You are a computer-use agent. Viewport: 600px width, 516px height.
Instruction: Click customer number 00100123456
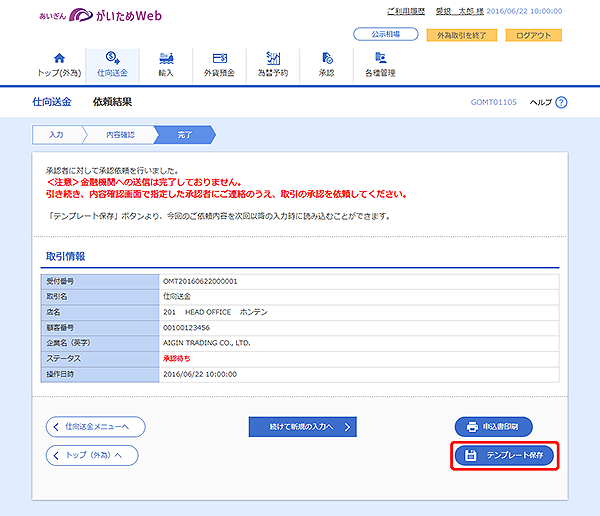click(x=186, y=328)
